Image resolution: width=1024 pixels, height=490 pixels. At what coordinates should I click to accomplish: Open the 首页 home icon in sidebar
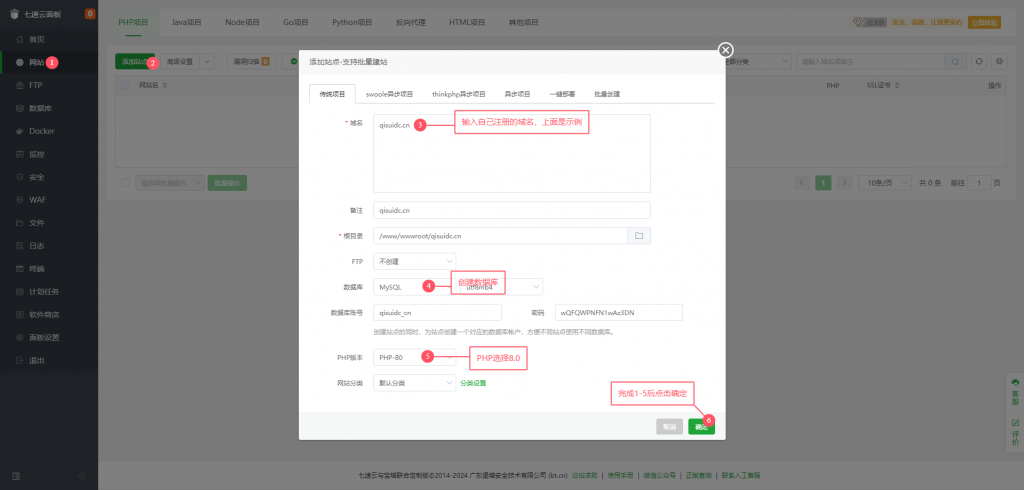20,39
